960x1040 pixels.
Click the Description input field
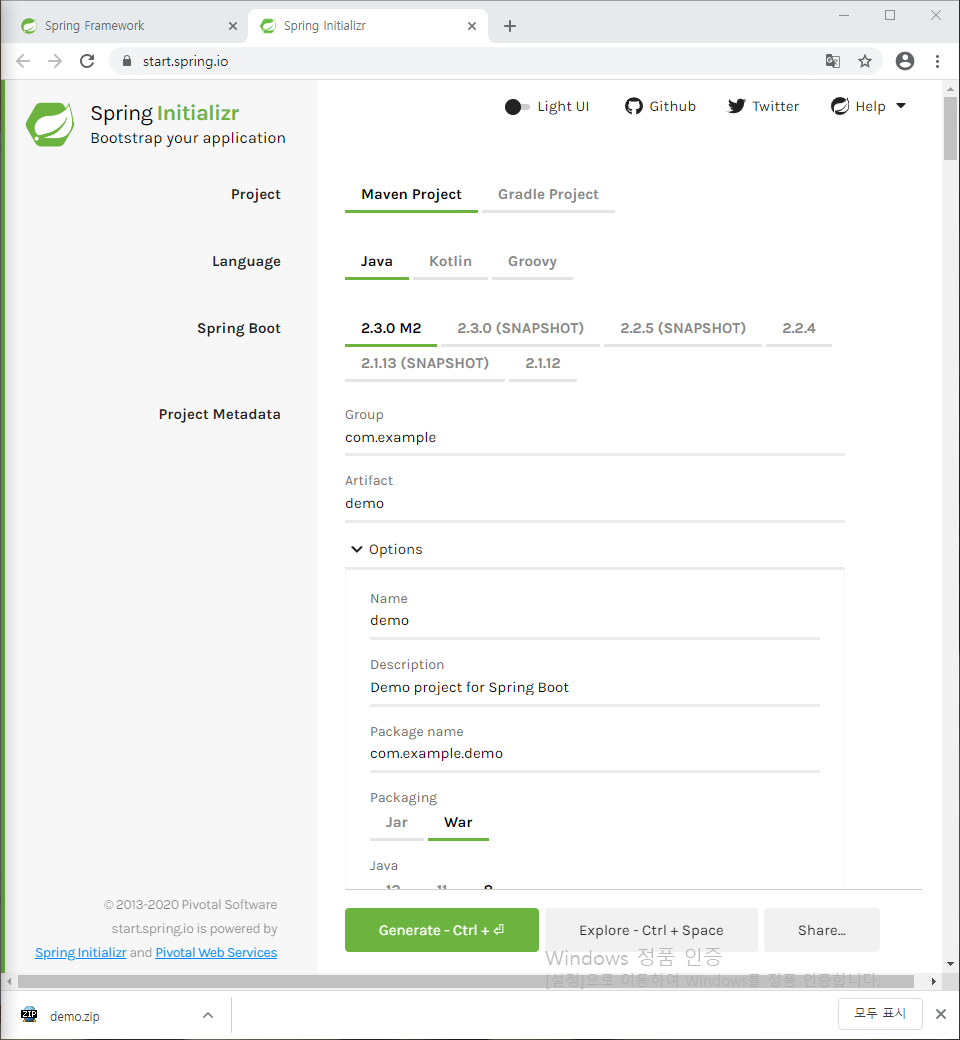(x=594, y=688)
